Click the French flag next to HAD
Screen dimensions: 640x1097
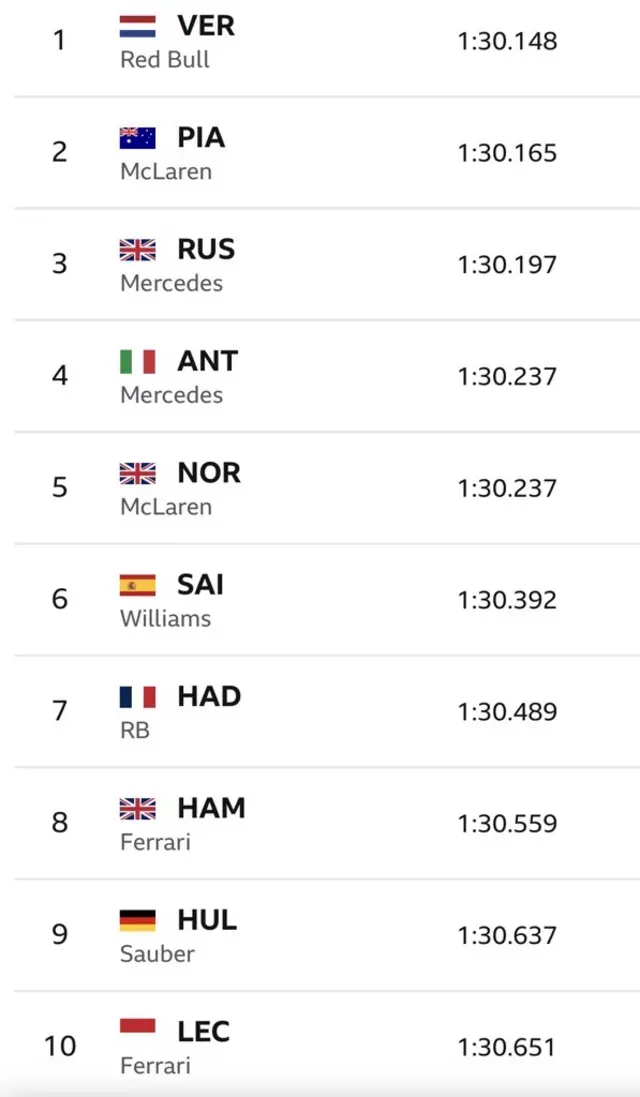(x=137, y=697)
